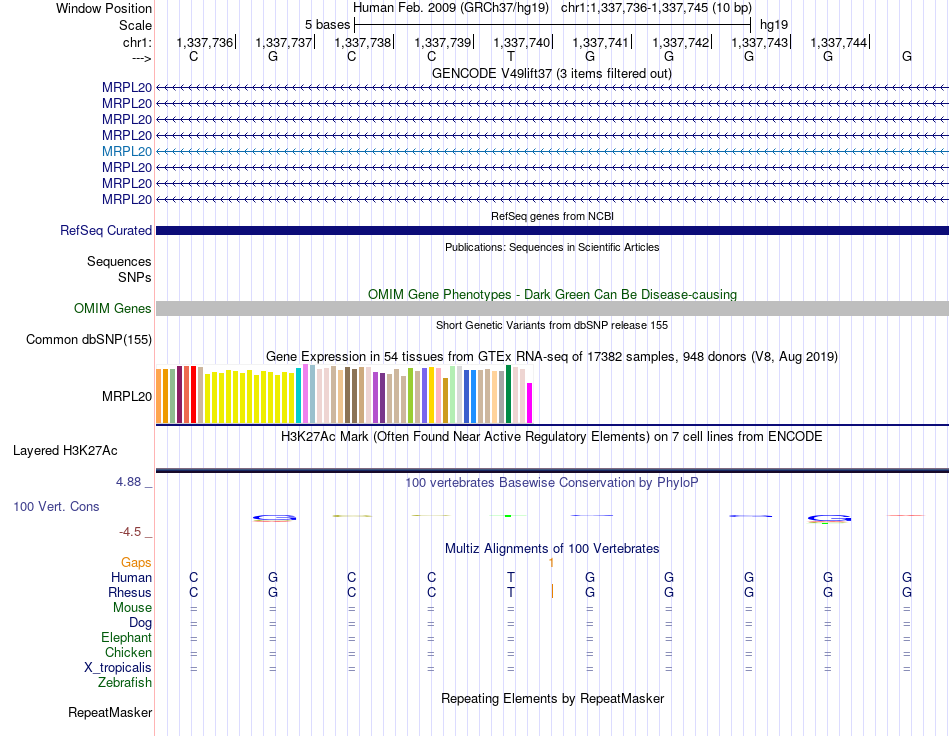Click the orange Gaps label
The image size is (950, 736).
tap(136, 563)
